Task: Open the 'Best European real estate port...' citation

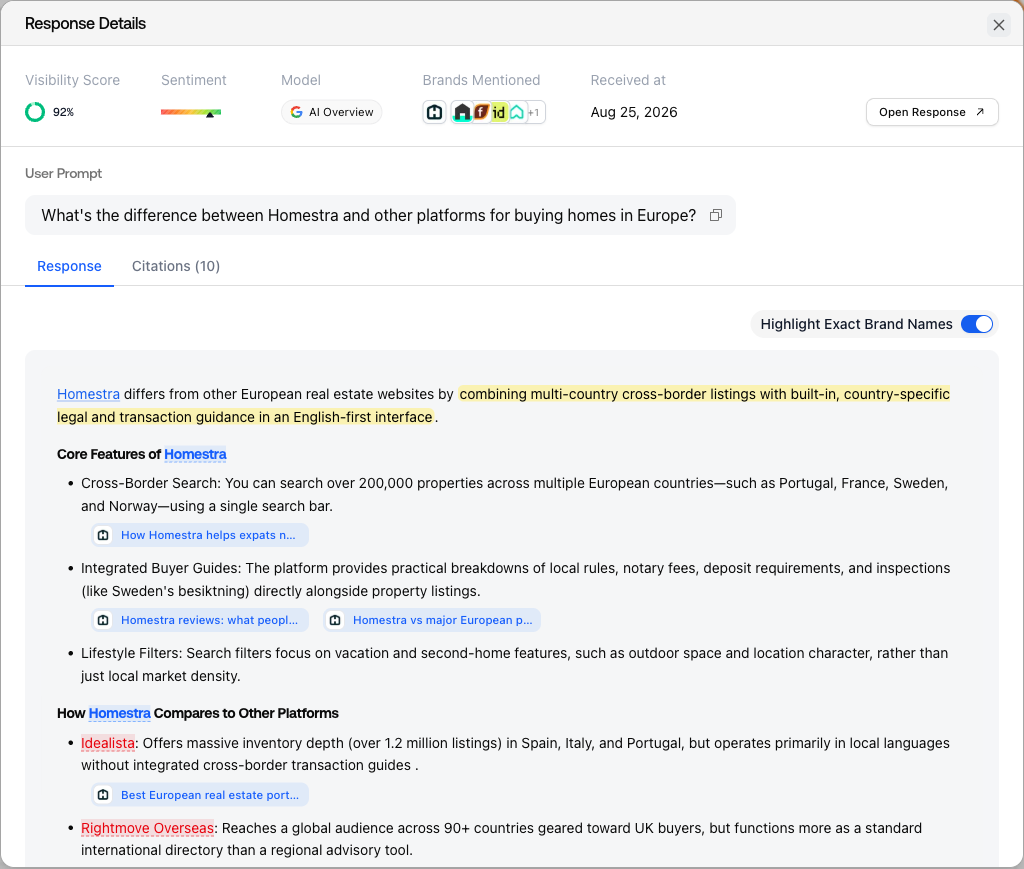Action: point(200,795)
